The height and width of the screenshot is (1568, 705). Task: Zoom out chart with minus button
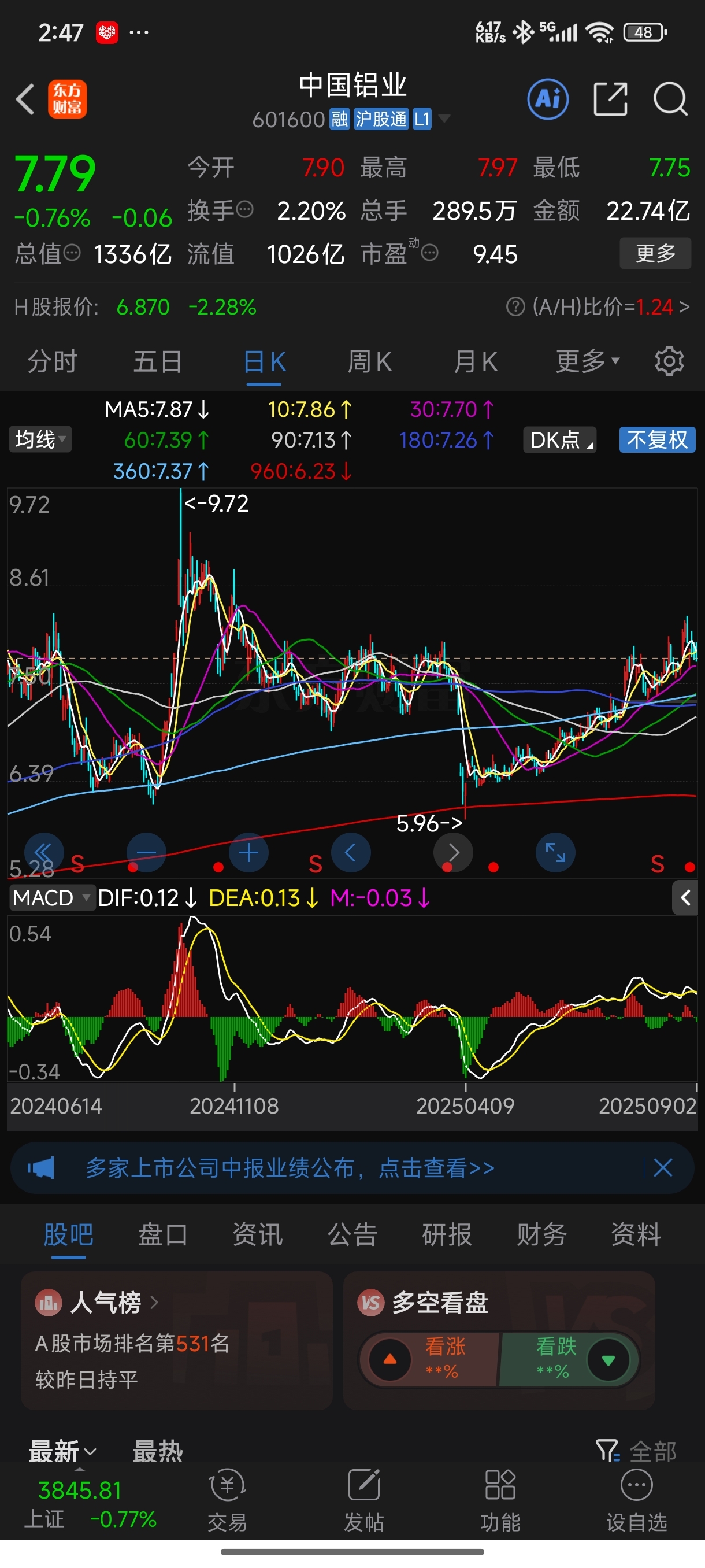coord(146,852)
